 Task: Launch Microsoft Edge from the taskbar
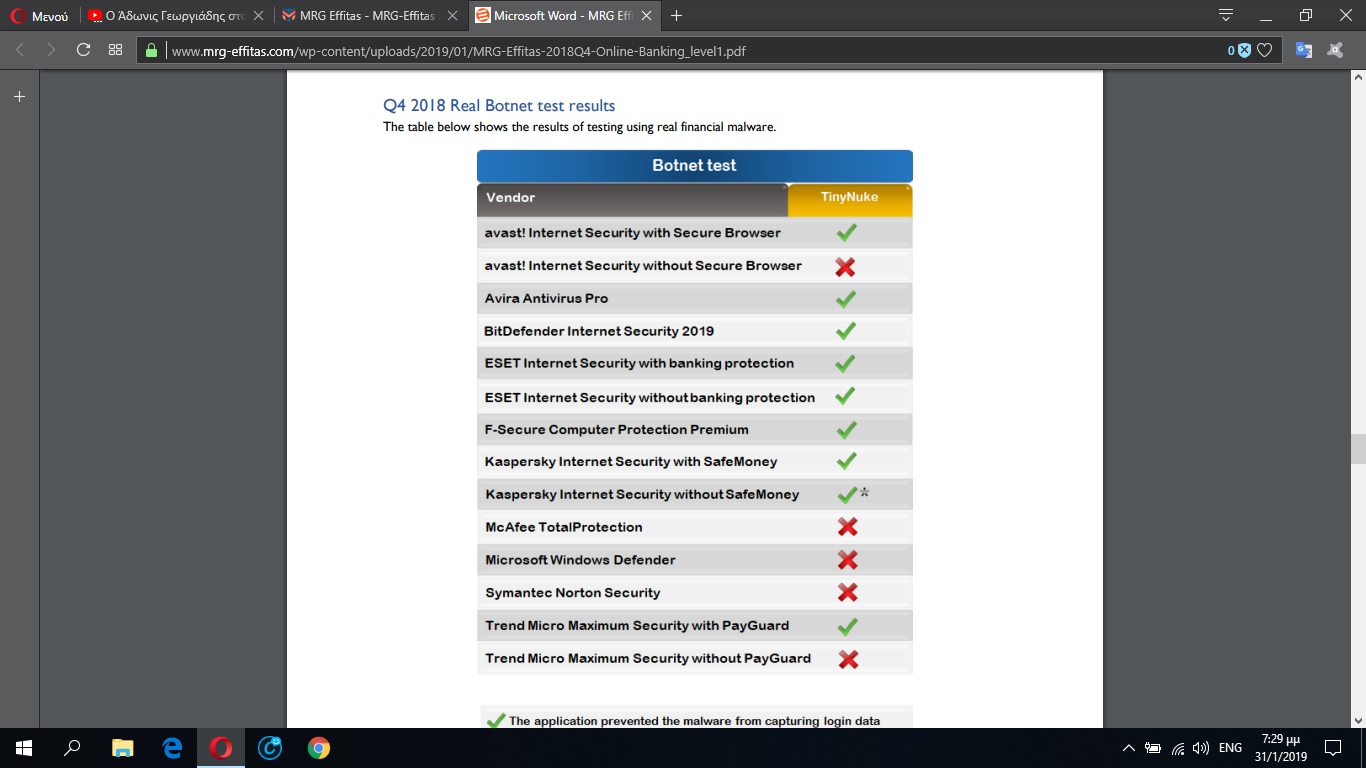pos(172,748)
